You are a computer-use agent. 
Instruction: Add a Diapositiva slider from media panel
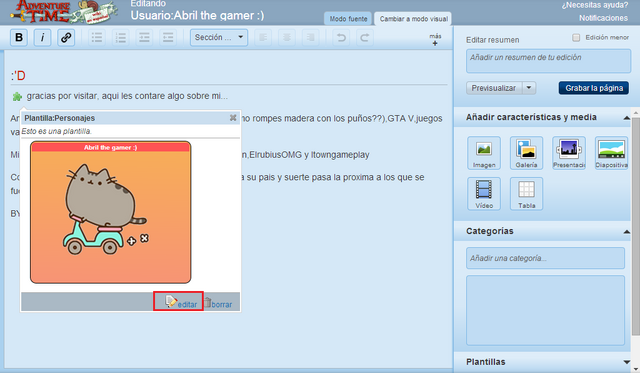(611, 153)
